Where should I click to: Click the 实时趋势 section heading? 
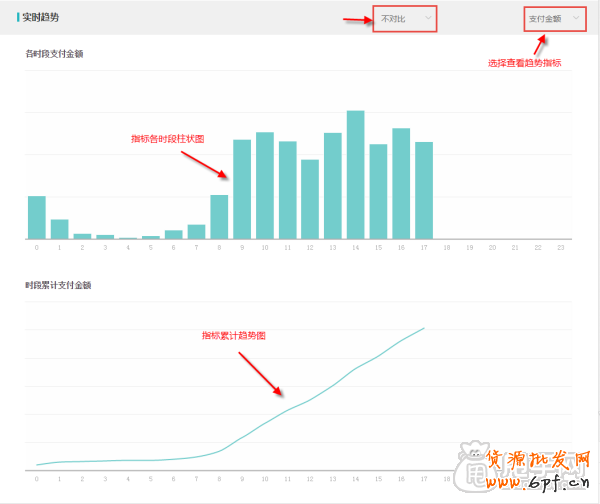pos(43,18)
